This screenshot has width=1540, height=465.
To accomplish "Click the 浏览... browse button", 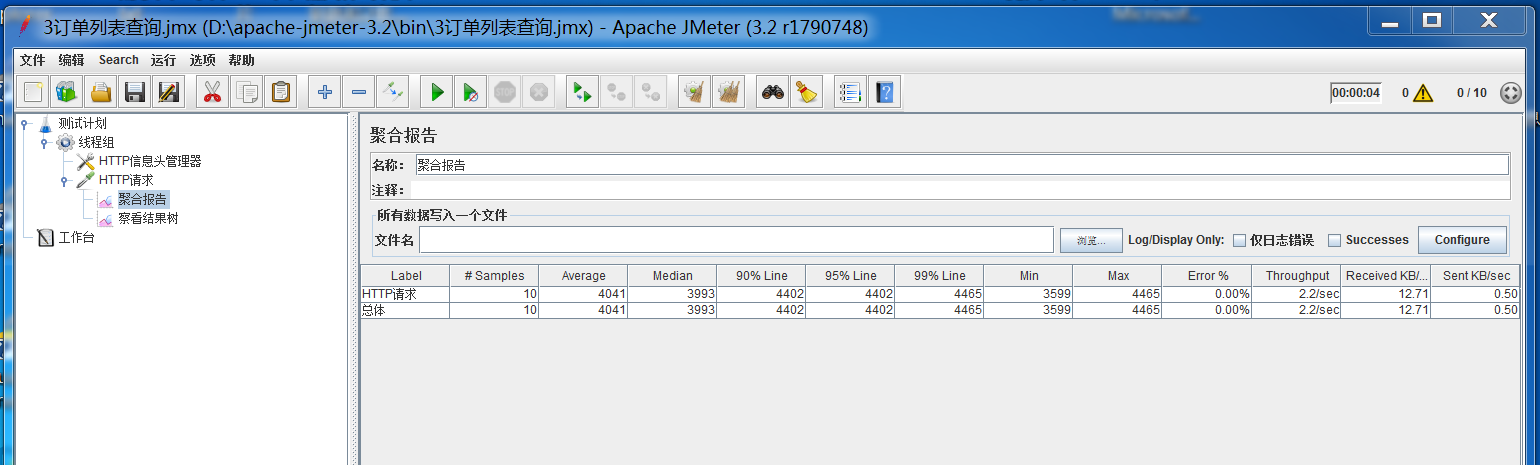I will point(1091,240).
